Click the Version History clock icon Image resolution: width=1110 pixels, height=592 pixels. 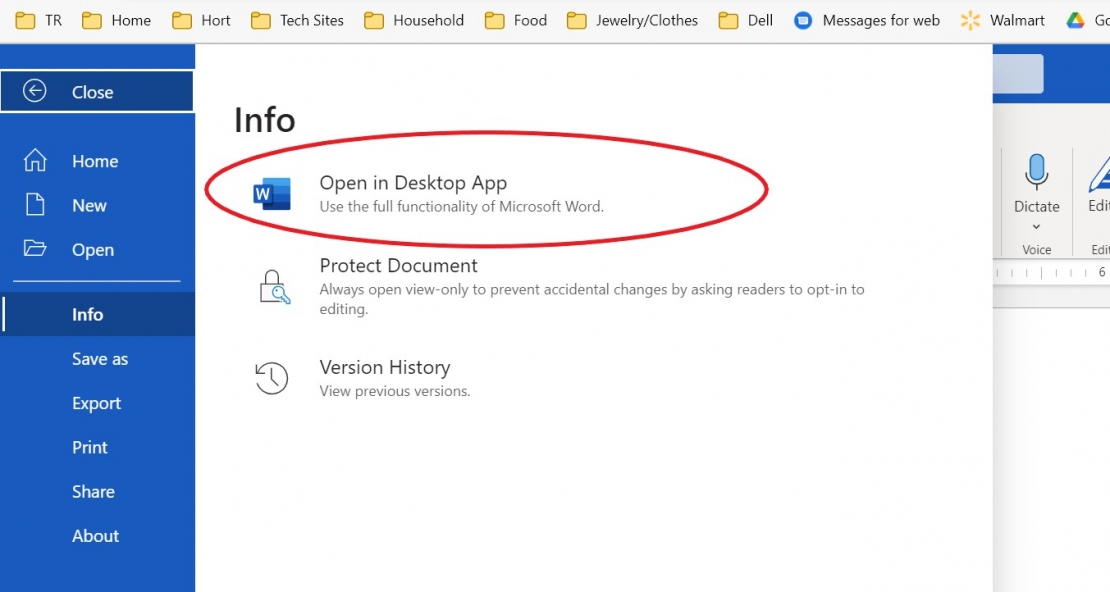pyautogui.click(x=271, y=379)
